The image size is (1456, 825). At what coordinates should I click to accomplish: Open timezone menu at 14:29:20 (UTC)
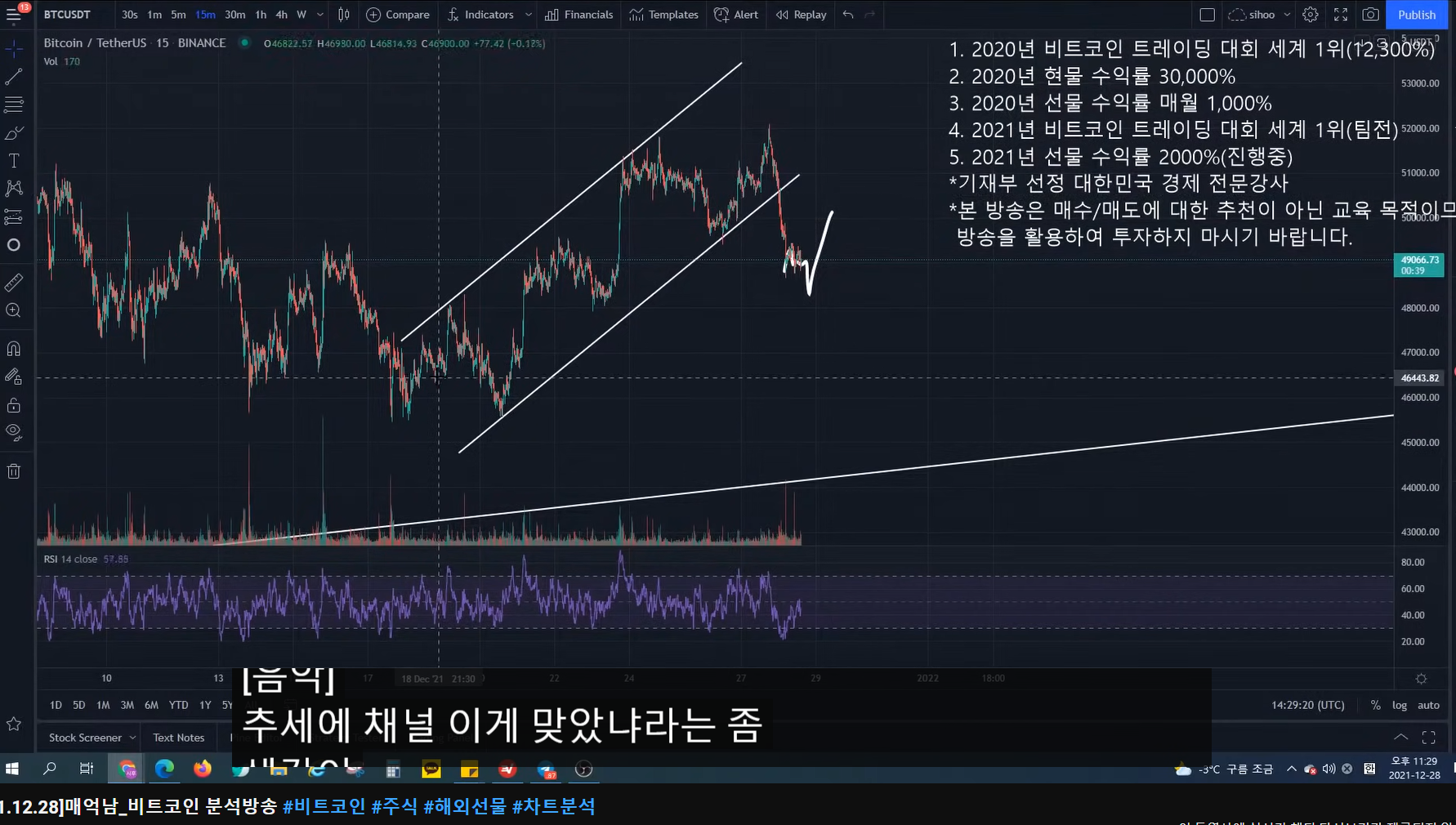point(1307,705)
